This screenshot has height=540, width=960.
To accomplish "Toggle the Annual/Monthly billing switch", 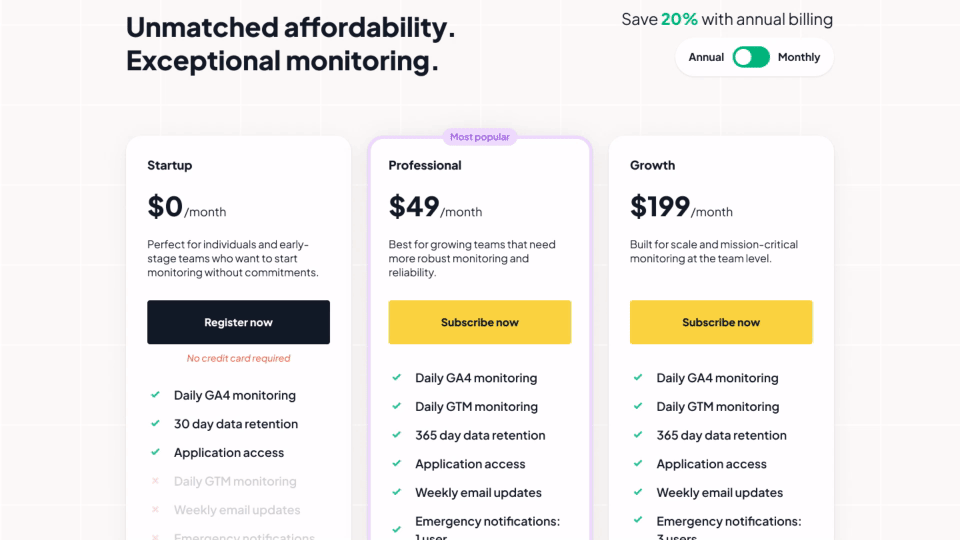I will 751,57.
